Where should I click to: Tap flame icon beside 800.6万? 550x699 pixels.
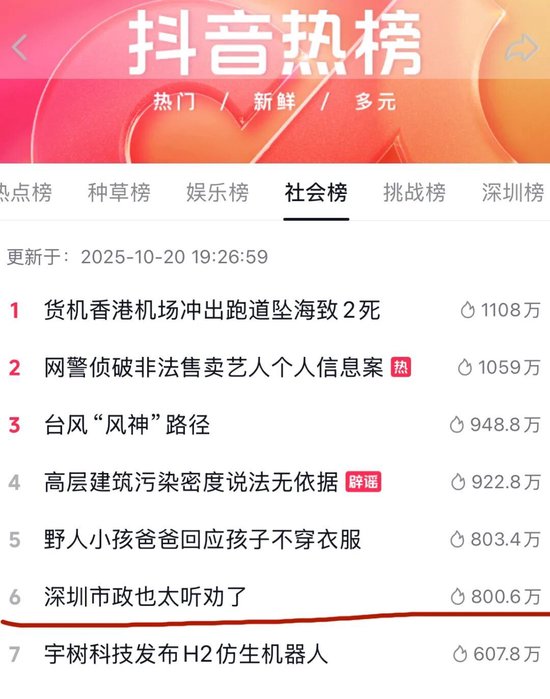pos(458,596)
